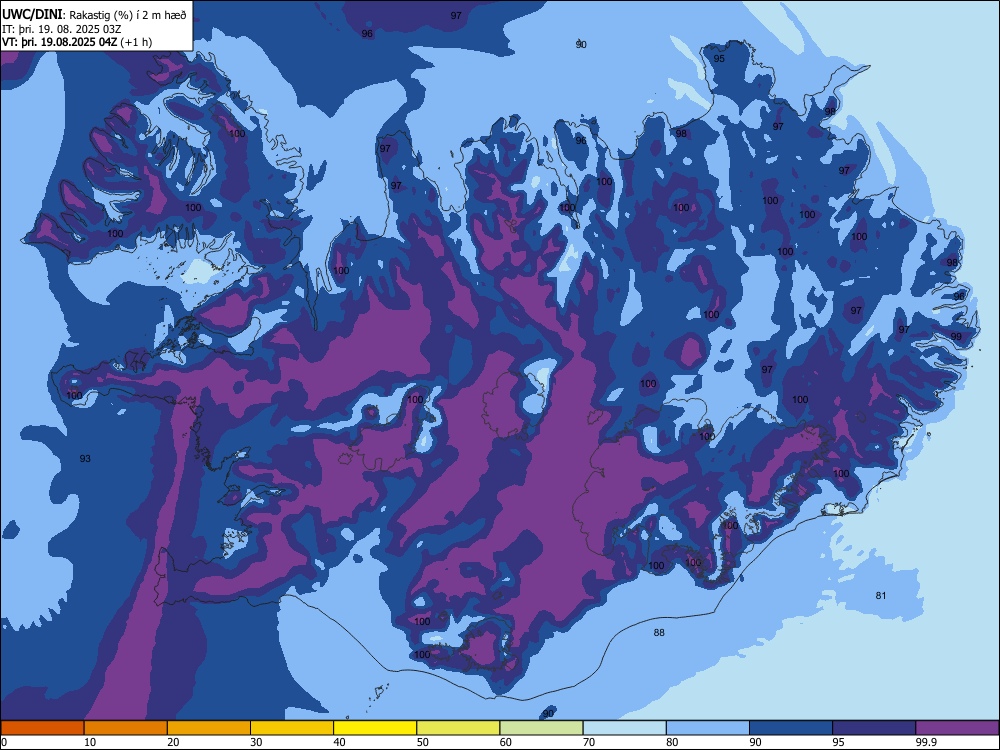The image size is (1000, 750).
Task: Select the 95–99.9 indigo legend swatch
Action: point(874,728)
